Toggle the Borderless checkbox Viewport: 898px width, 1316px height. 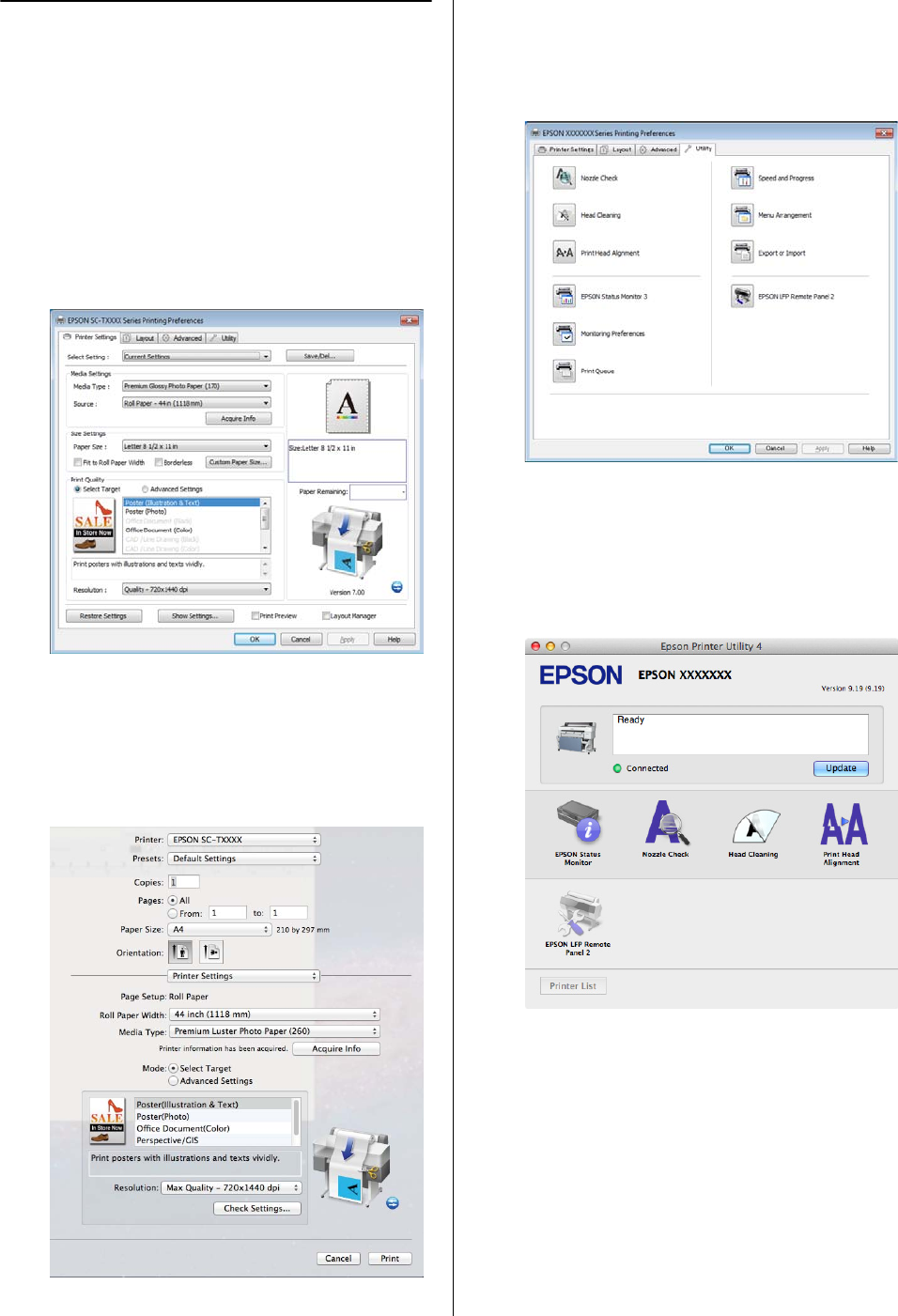tap(159, 462)
